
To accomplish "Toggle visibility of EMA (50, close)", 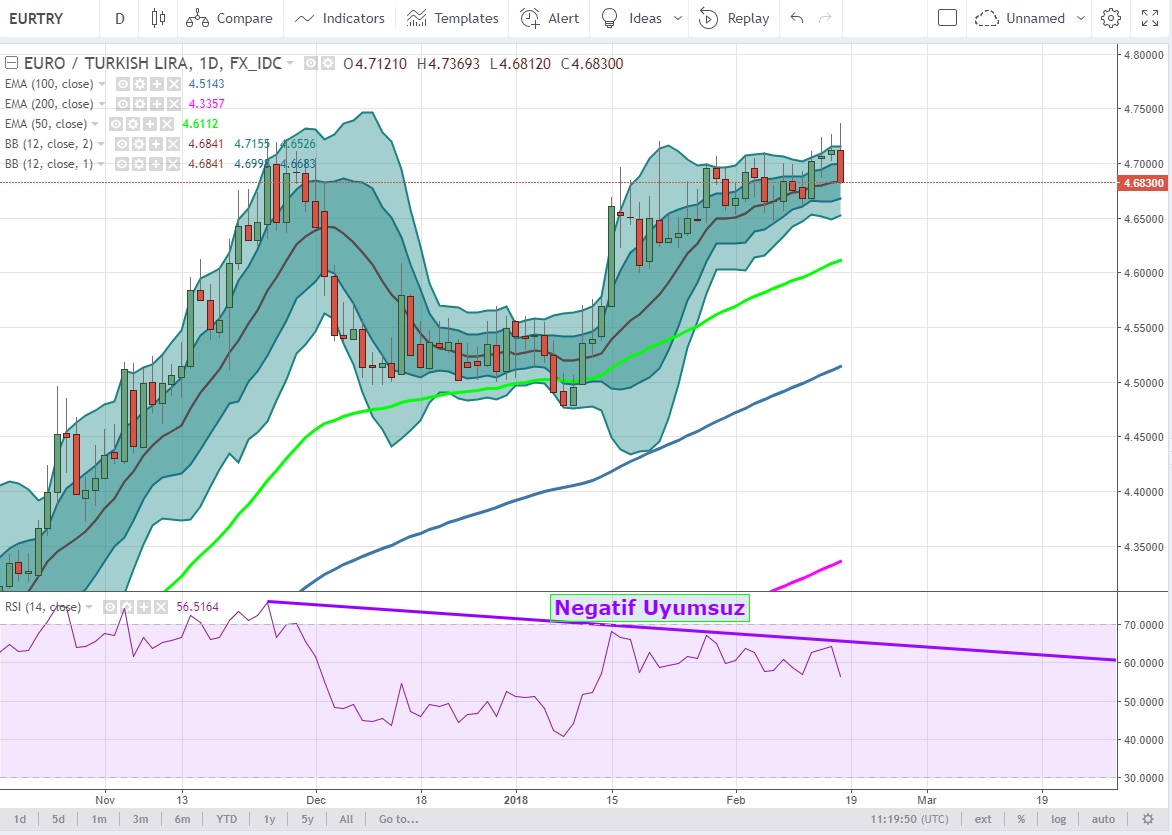I will 117,124.
